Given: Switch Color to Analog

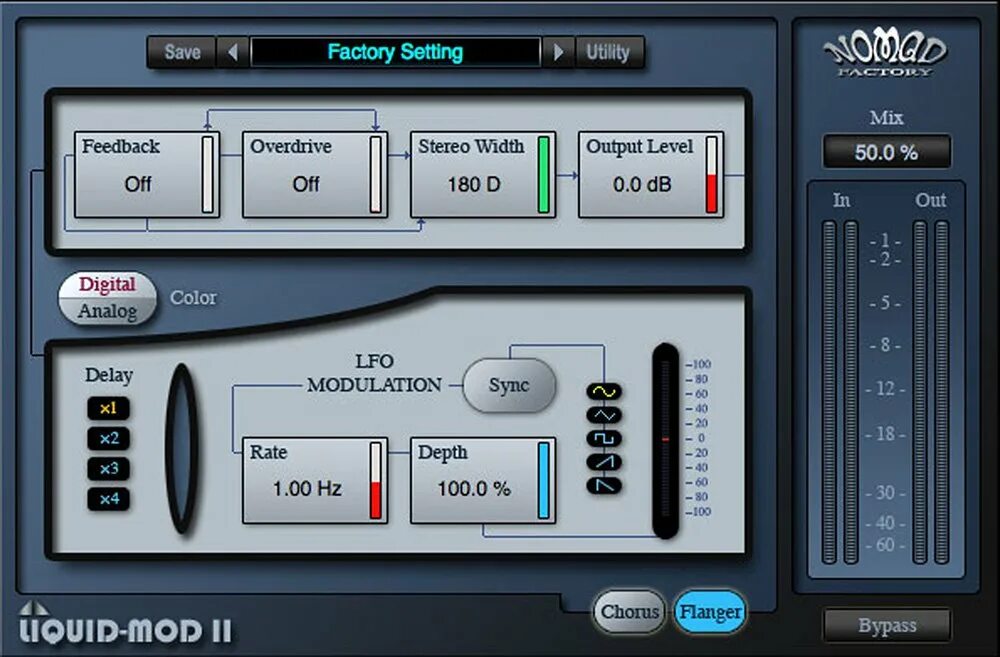Looking at the screenshot, I should coord(107,311).
